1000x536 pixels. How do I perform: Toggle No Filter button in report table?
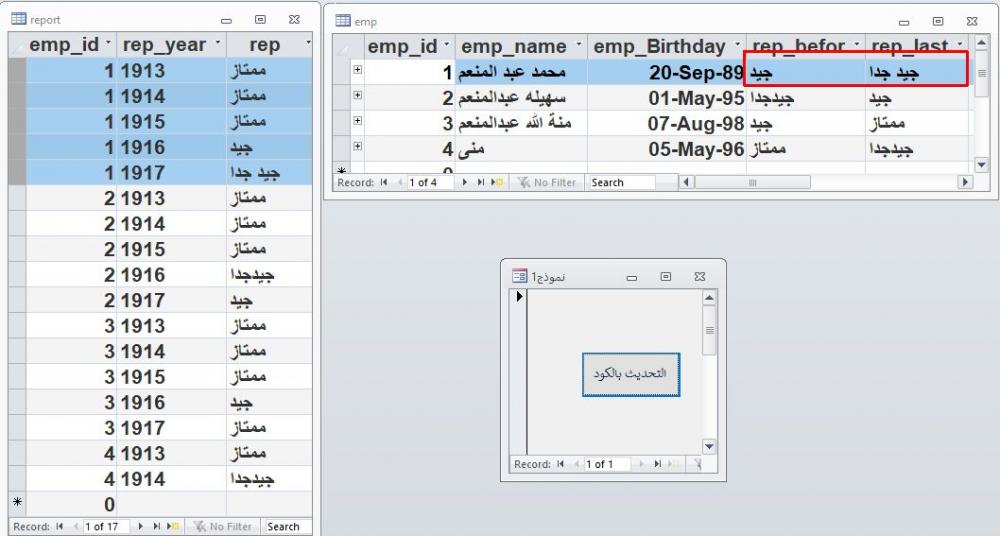221,526
